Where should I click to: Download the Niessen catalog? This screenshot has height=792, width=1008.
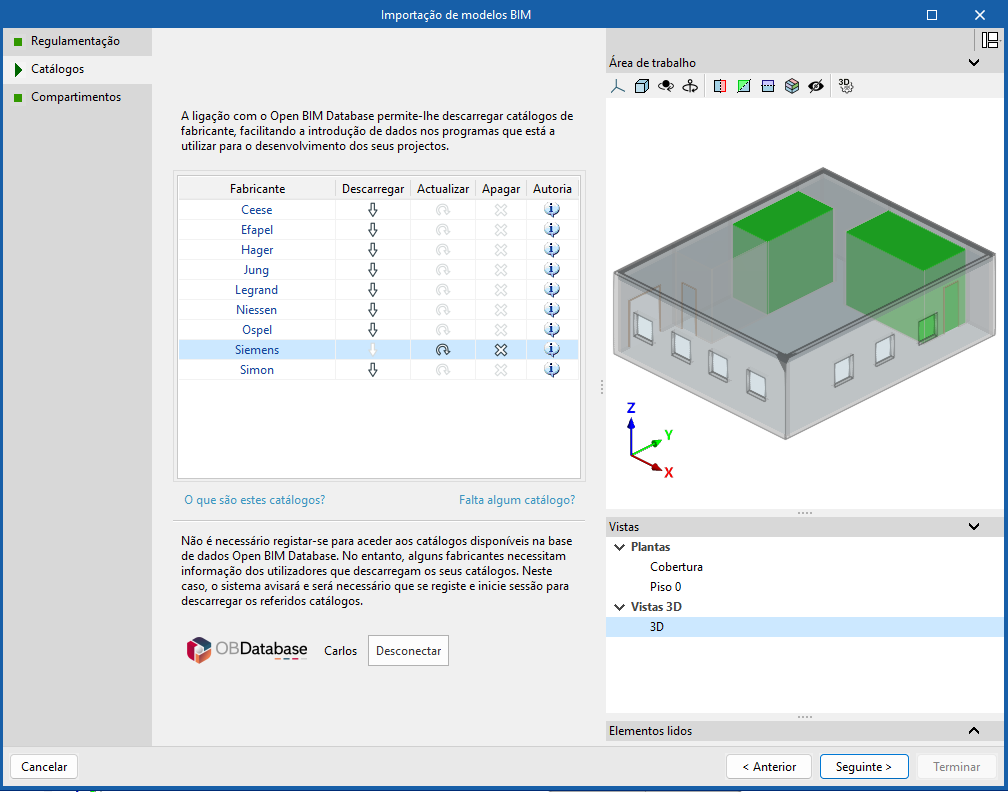tap(372, 309)
